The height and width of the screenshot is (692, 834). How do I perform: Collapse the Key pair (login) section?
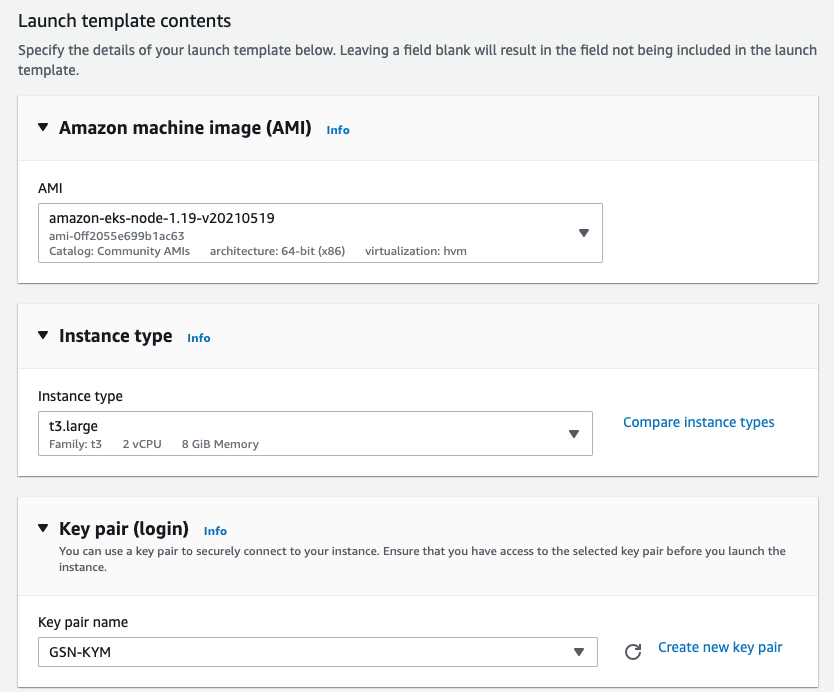43,529
